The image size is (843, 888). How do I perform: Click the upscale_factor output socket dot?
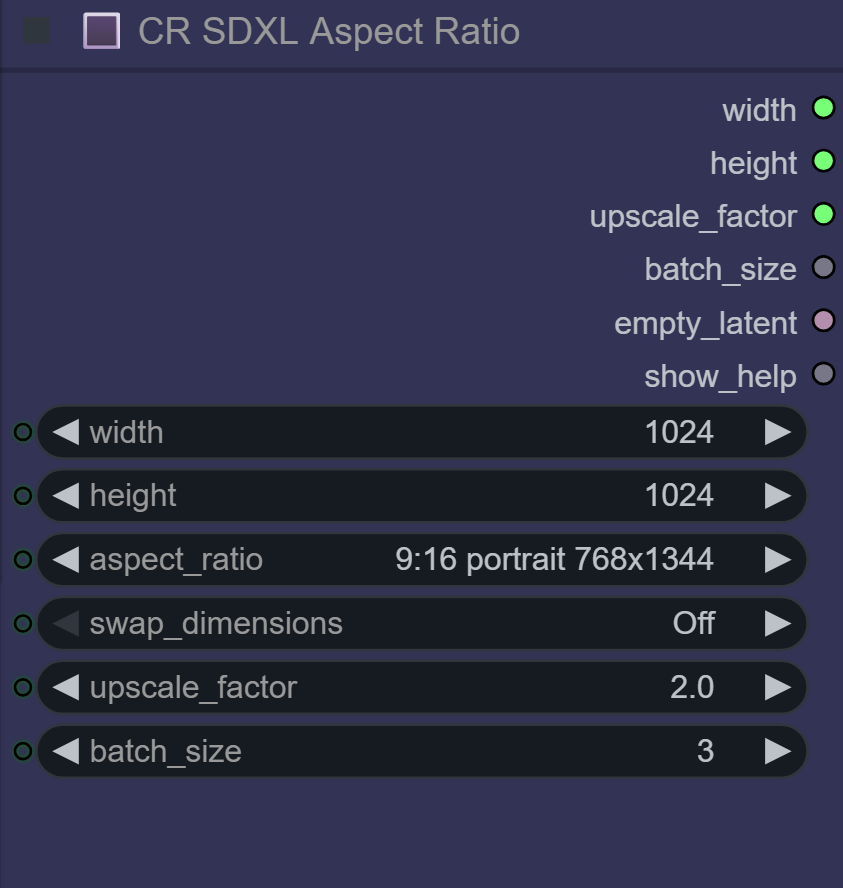click(823, 214)
